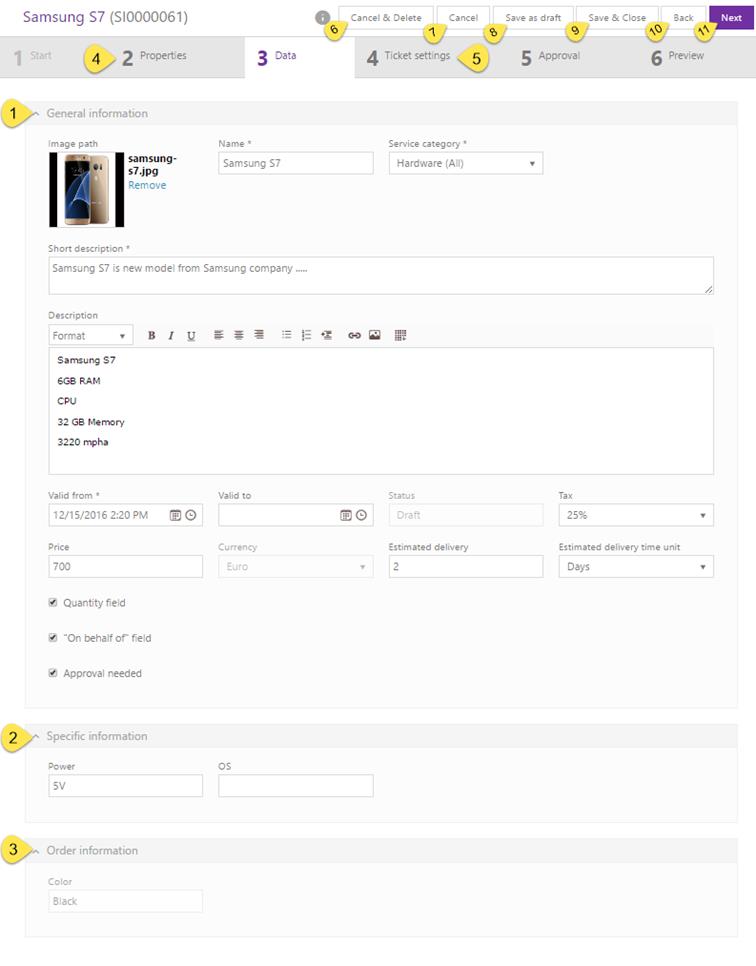Open the Estimated delivery time unit dropdown

[x=635, y=567]
